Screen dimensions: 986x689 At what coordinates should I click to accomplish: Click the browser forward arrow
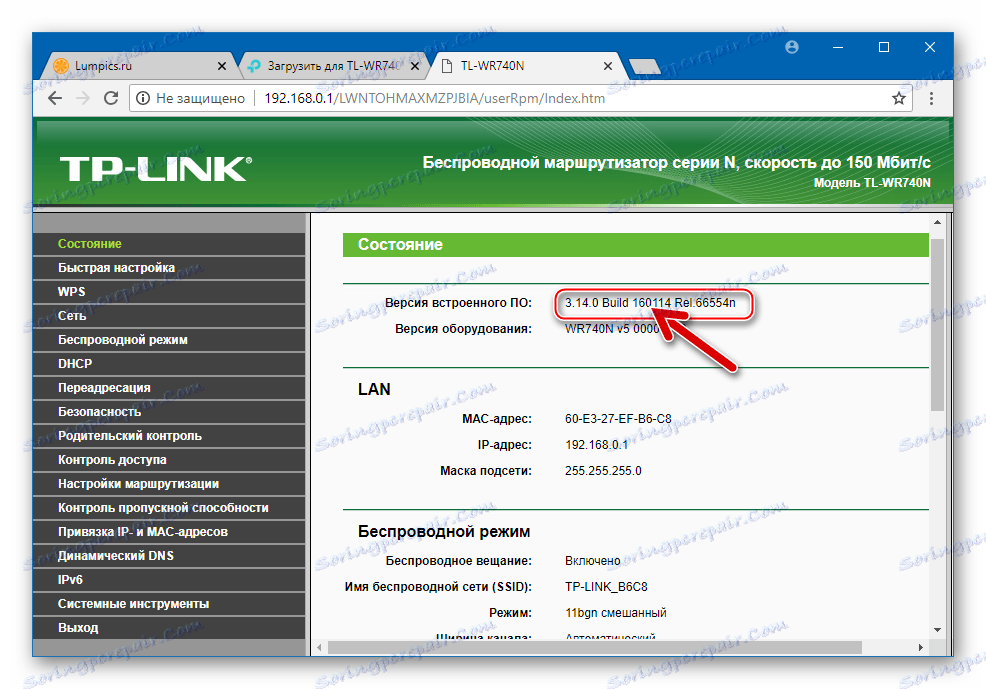point(83,98)
